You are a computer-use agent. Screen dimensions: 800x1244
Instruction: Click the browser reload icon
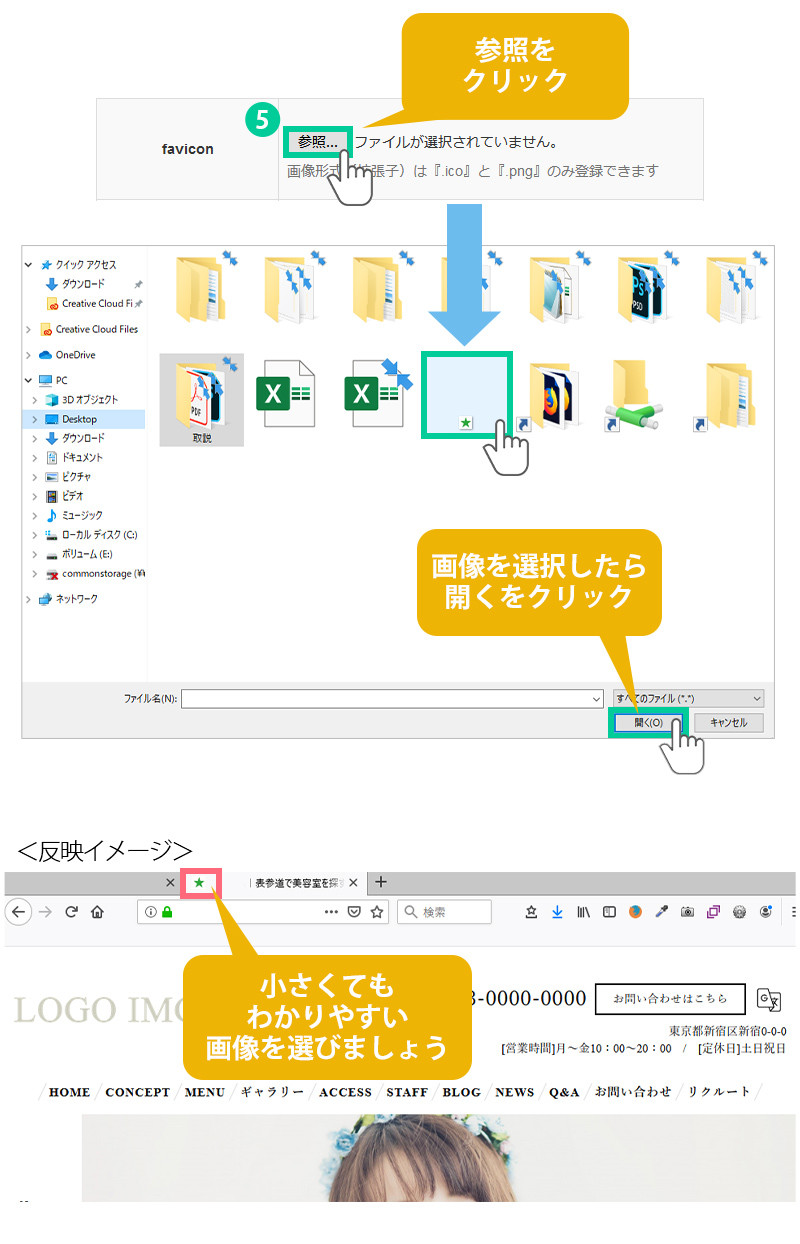tap(71, 912)
